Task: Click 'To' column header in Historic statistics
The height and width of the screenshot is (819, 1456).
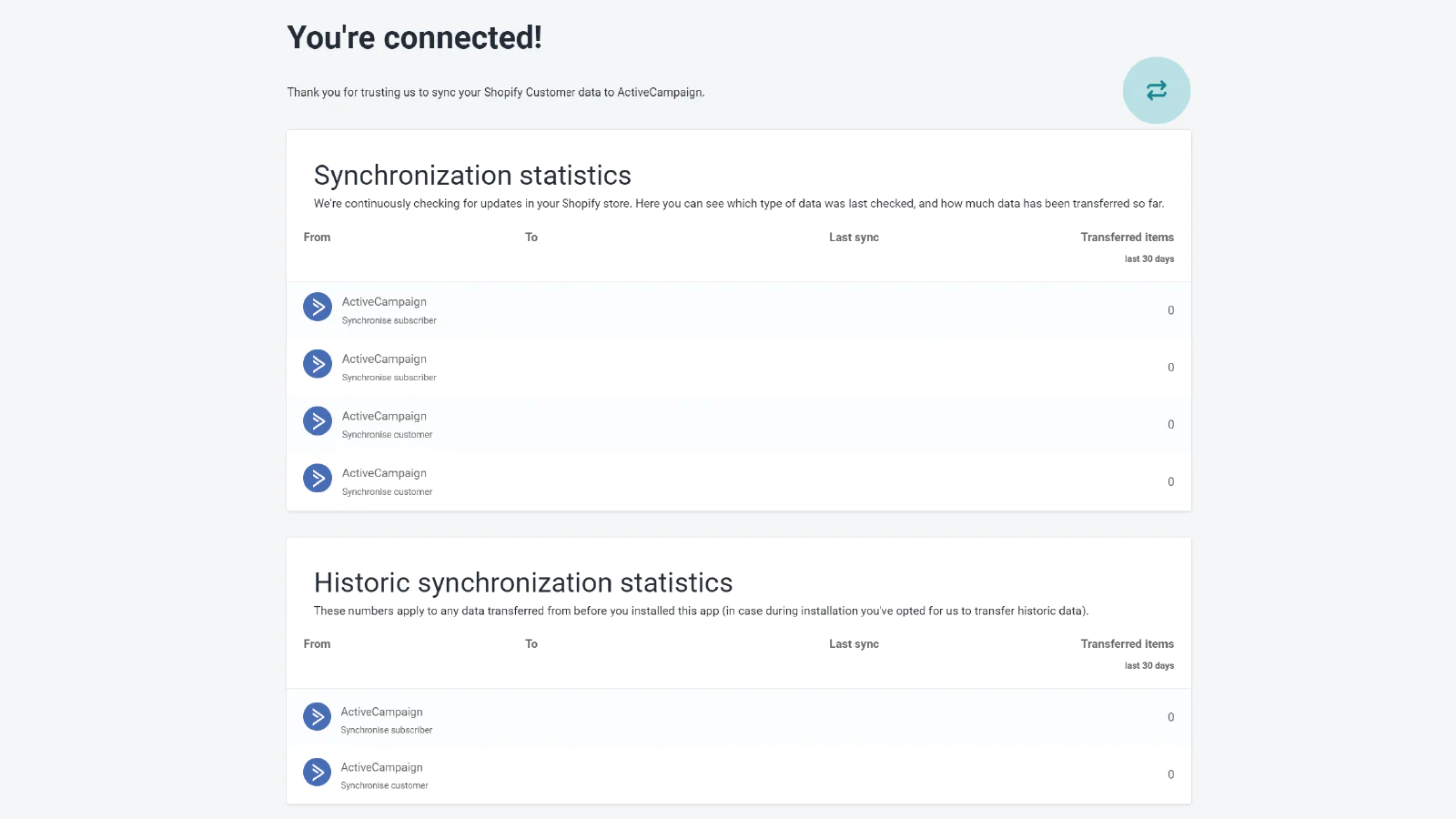Action: [531, 644]
